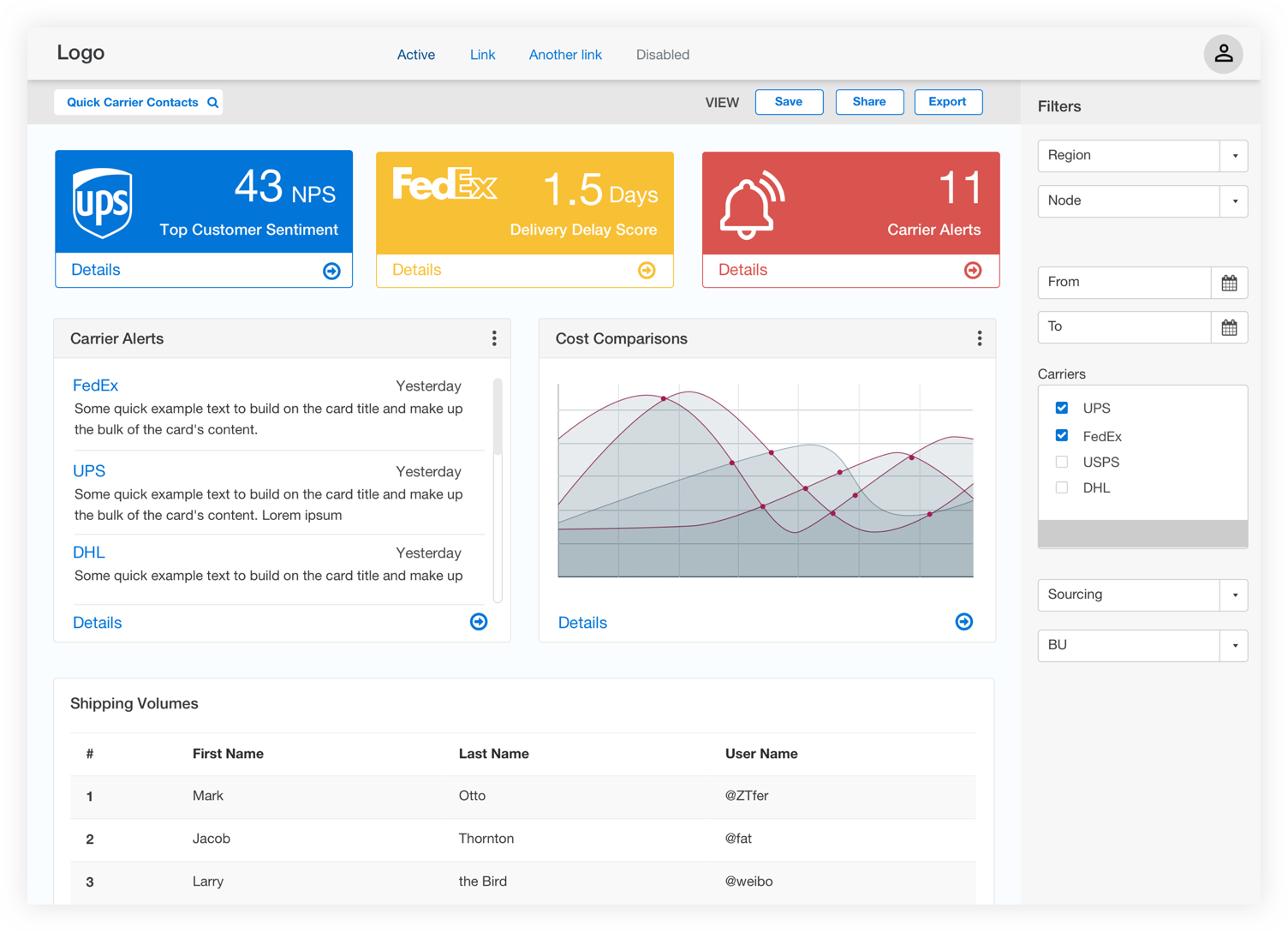Enable the DHL carrier checkbox
This screenshot has height=932, width=1288.
click(x=1062, y=487)
